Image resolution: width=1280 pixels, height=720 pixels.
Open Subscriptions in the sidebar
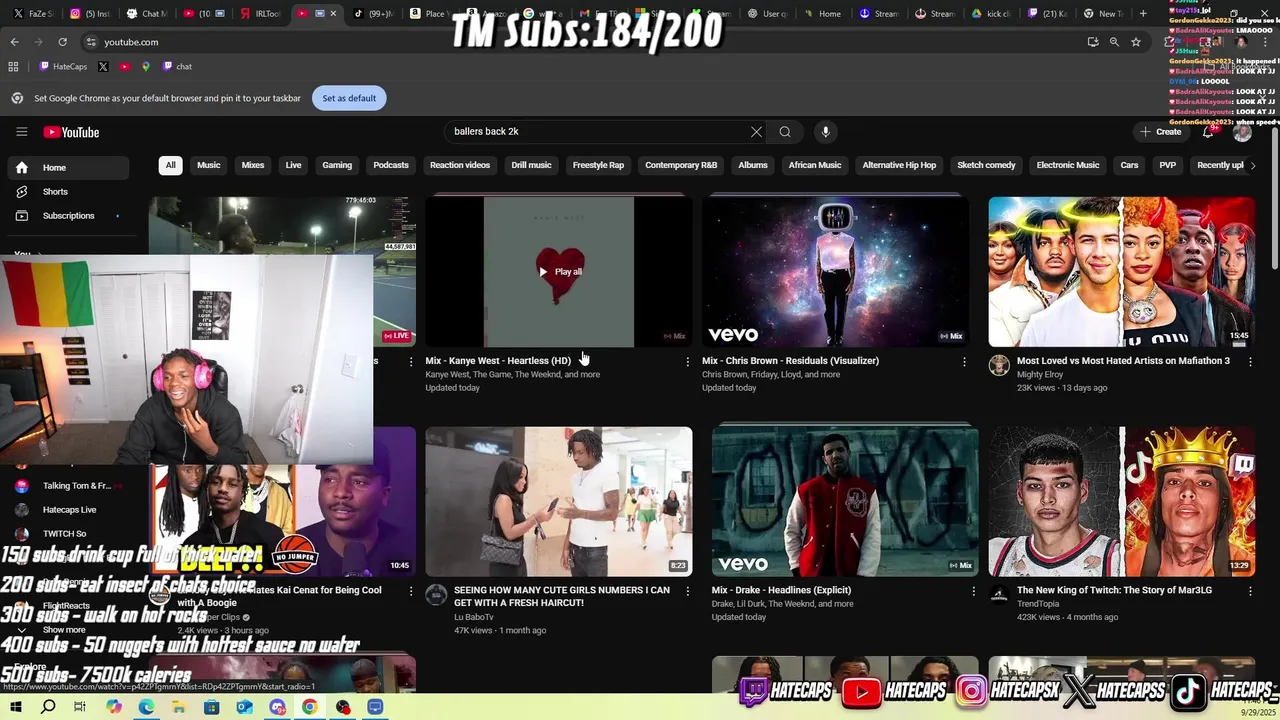click(x=68, y=216)
